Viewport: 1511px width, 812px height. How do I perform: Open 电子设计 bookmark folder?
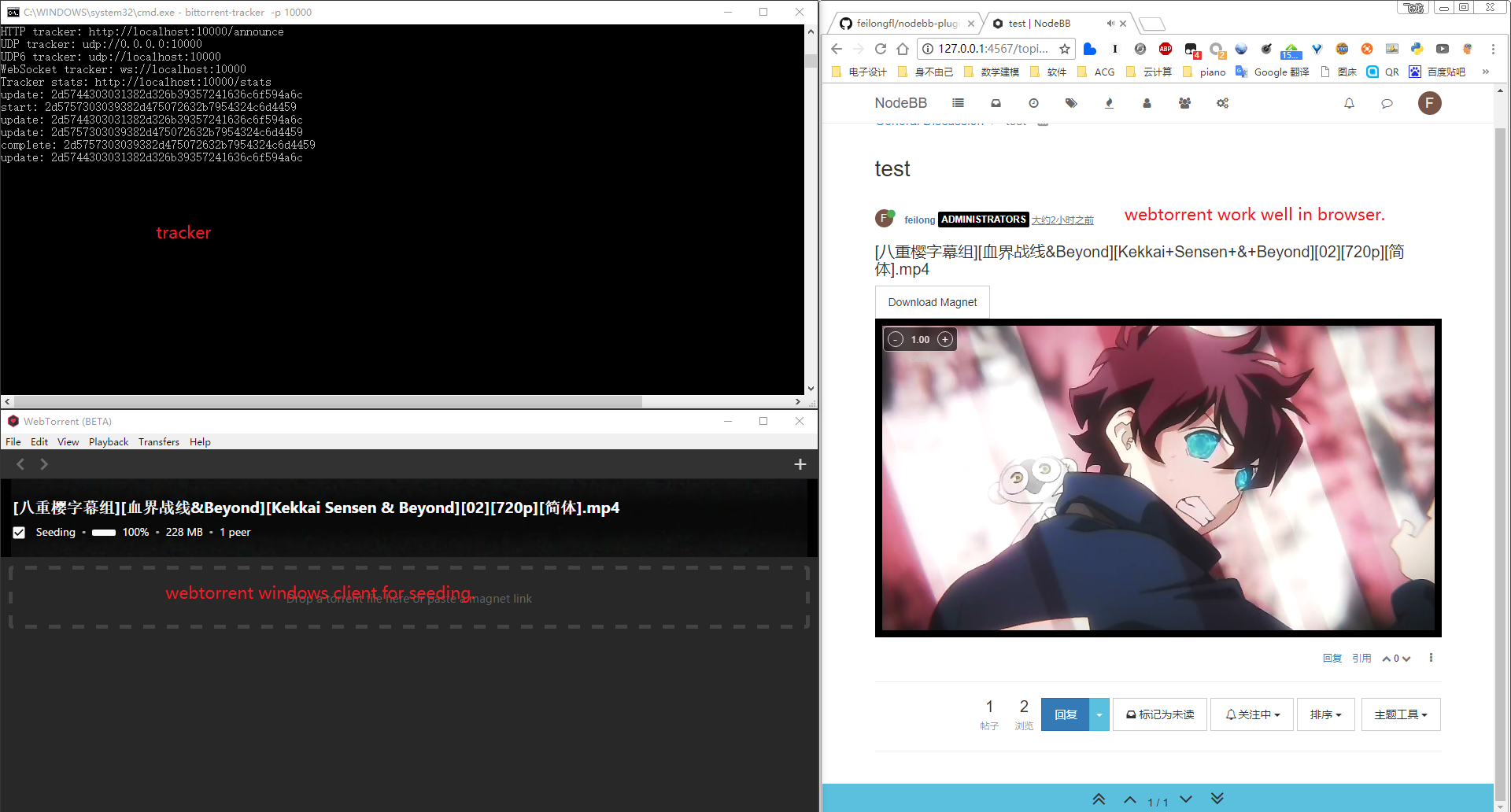859,72
